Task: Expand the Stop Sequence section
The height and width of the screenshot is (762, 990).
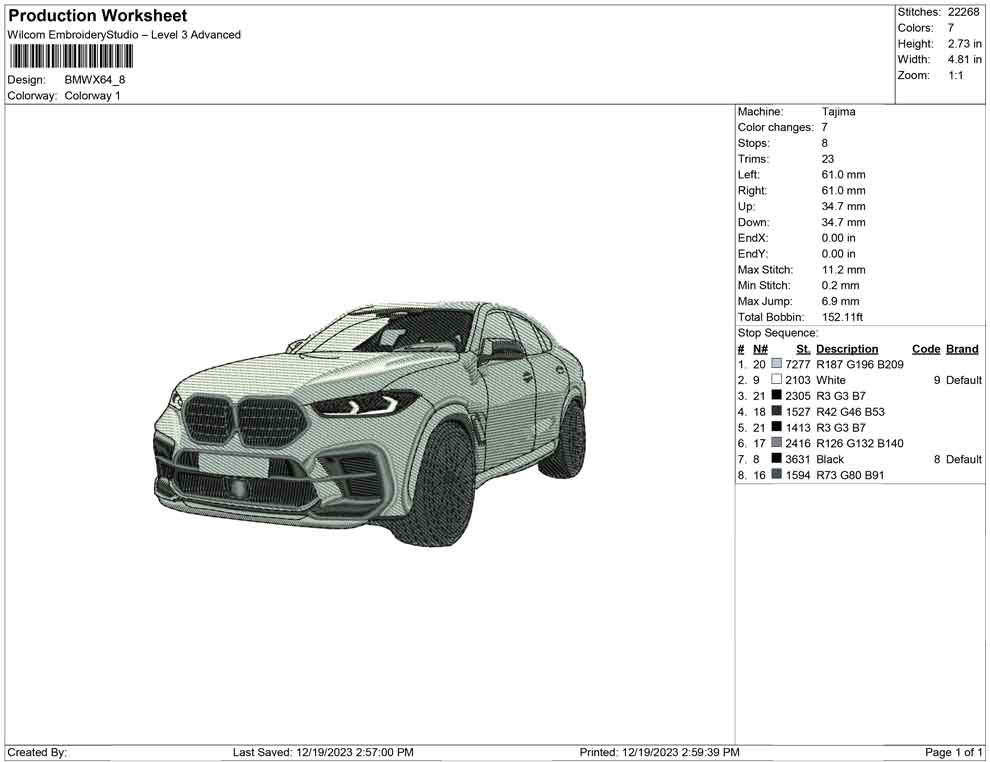Action: click(778, 332)
